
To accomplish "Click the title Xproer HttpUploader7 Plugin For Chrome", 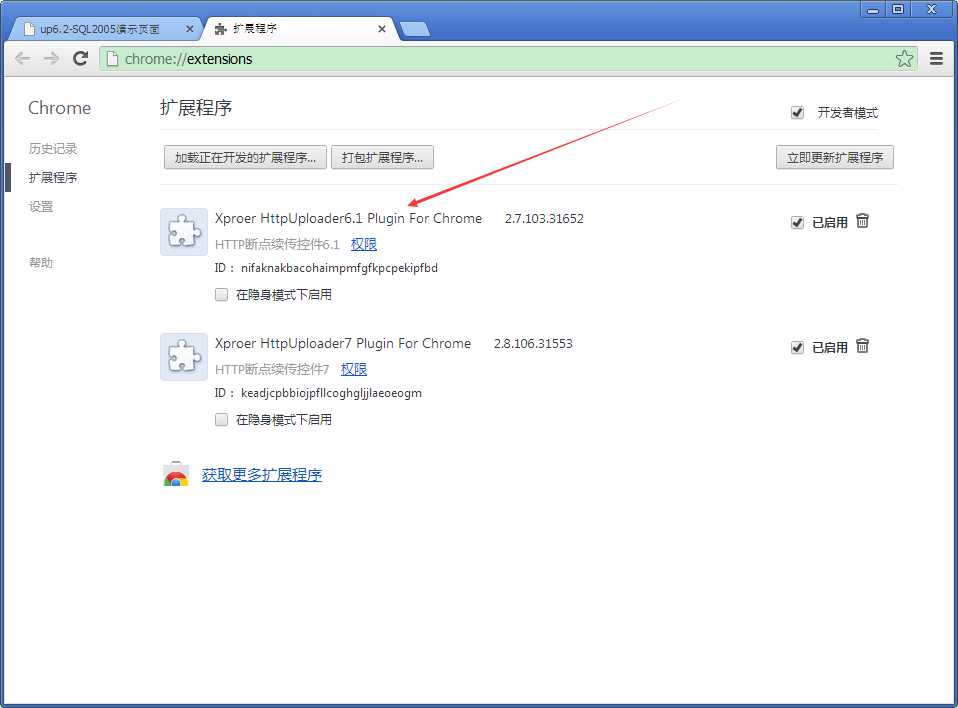I will pos(343,343).
